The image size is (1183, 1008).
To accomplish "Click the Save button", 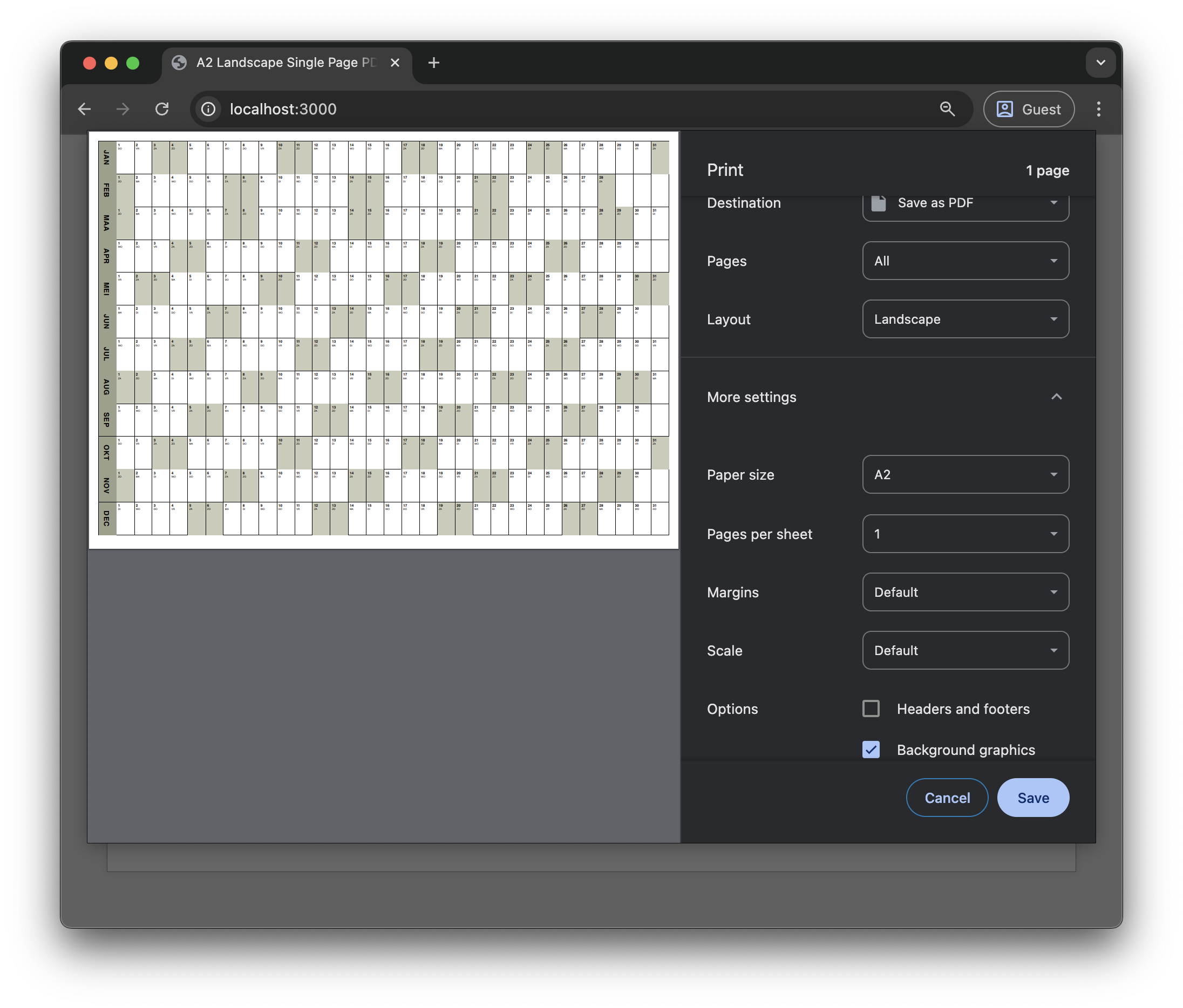I will click(1033, 798).
